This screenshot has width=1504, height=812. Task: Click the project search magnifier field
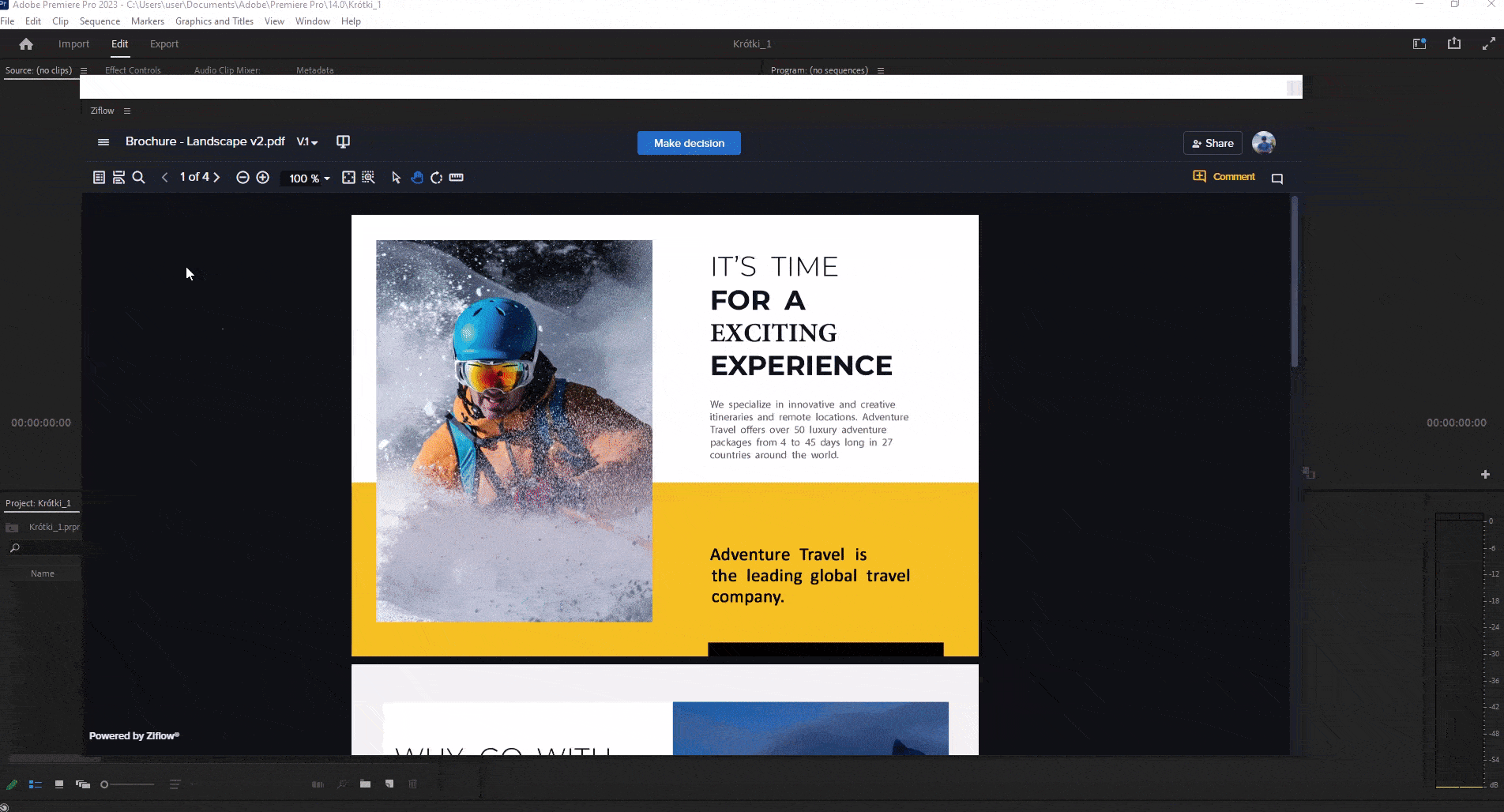point(43,548)
